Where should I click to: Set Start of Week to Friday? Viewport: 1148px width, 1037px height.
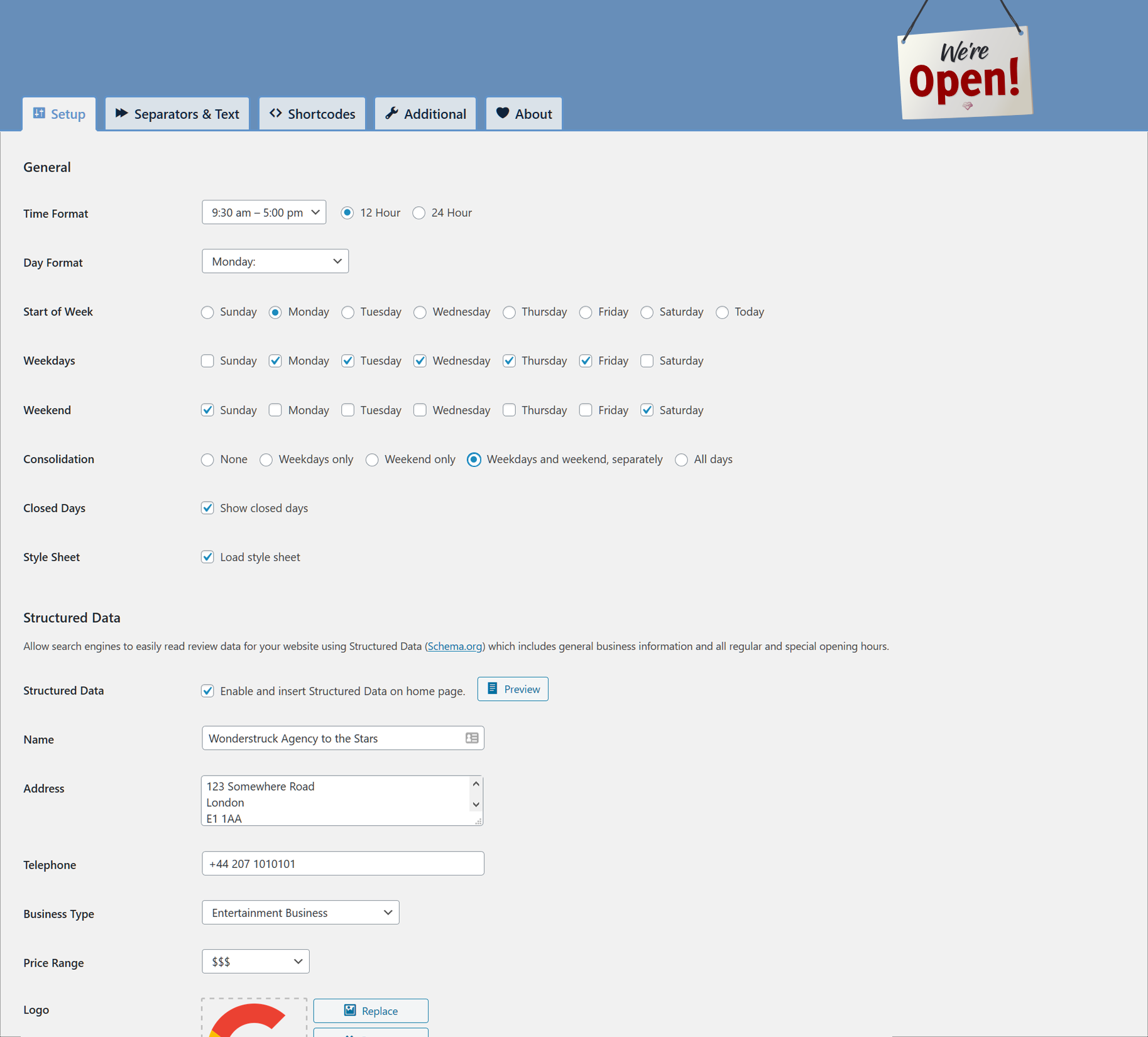(586, 312)
